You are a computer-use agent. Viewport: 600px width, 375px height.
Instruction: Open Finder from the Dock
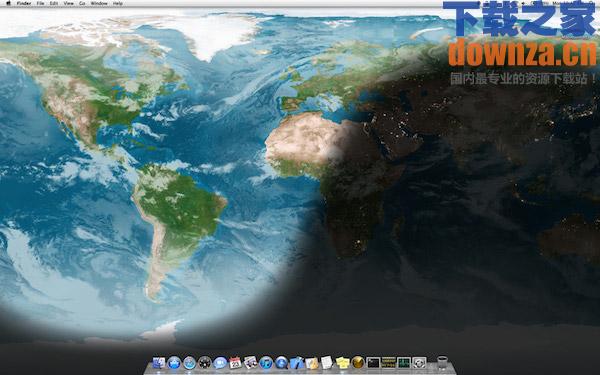[158, 362]
